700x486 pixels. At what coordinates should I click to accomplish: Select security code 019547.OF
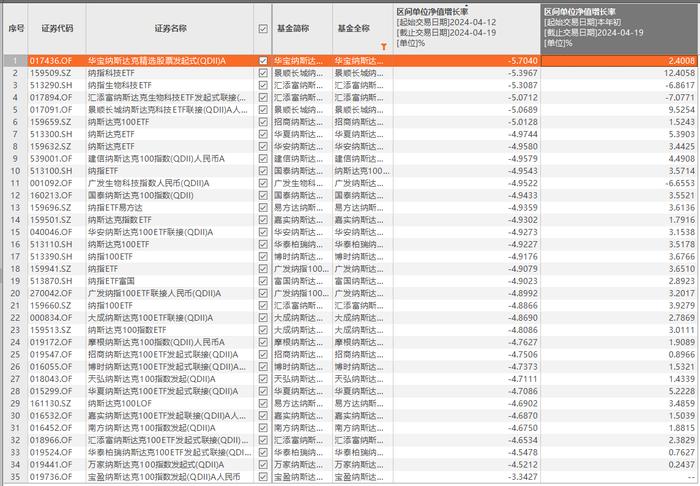click(x=51, y=354)
